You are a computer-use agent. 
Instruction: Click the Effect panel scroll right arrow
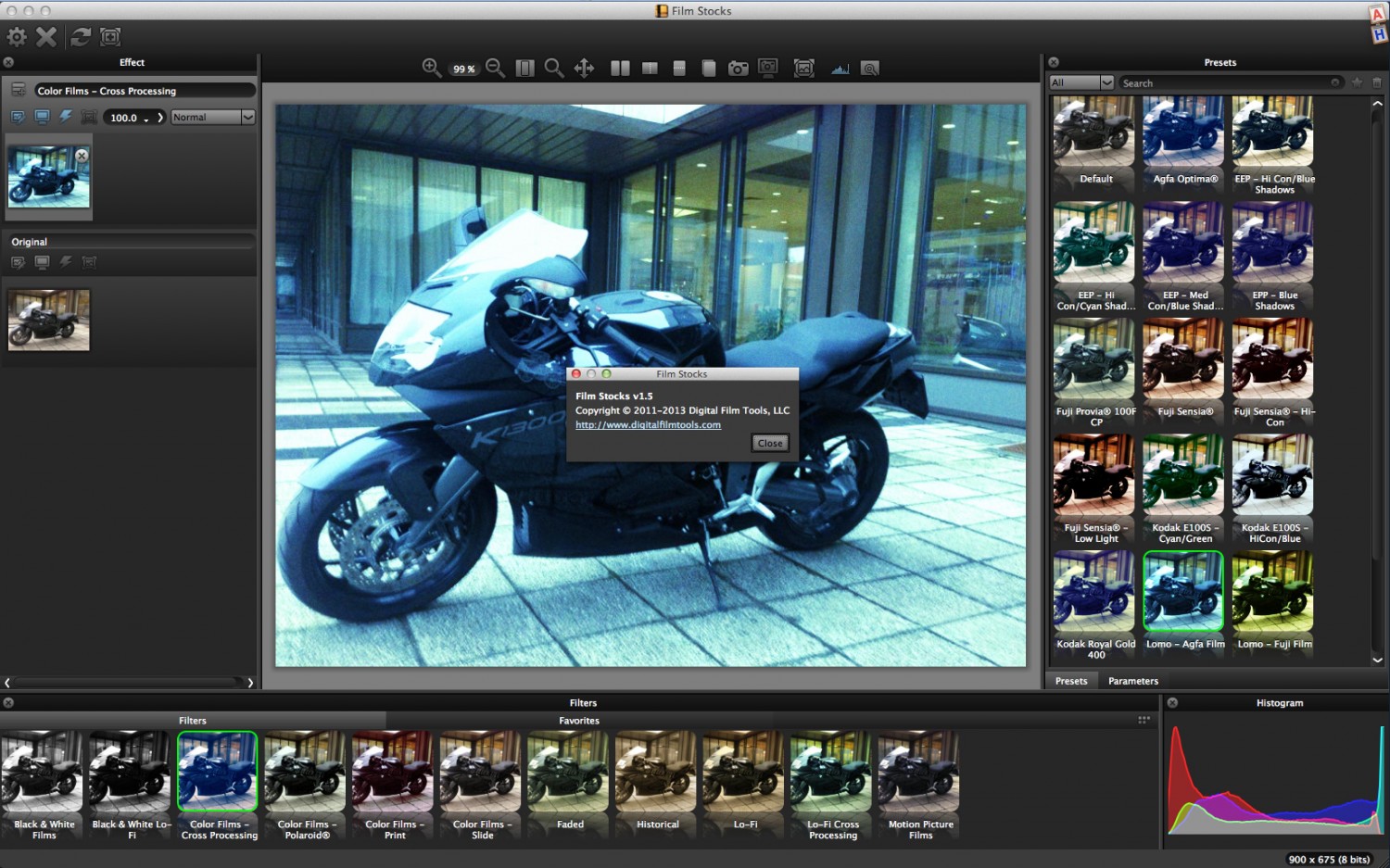point(250,683)
